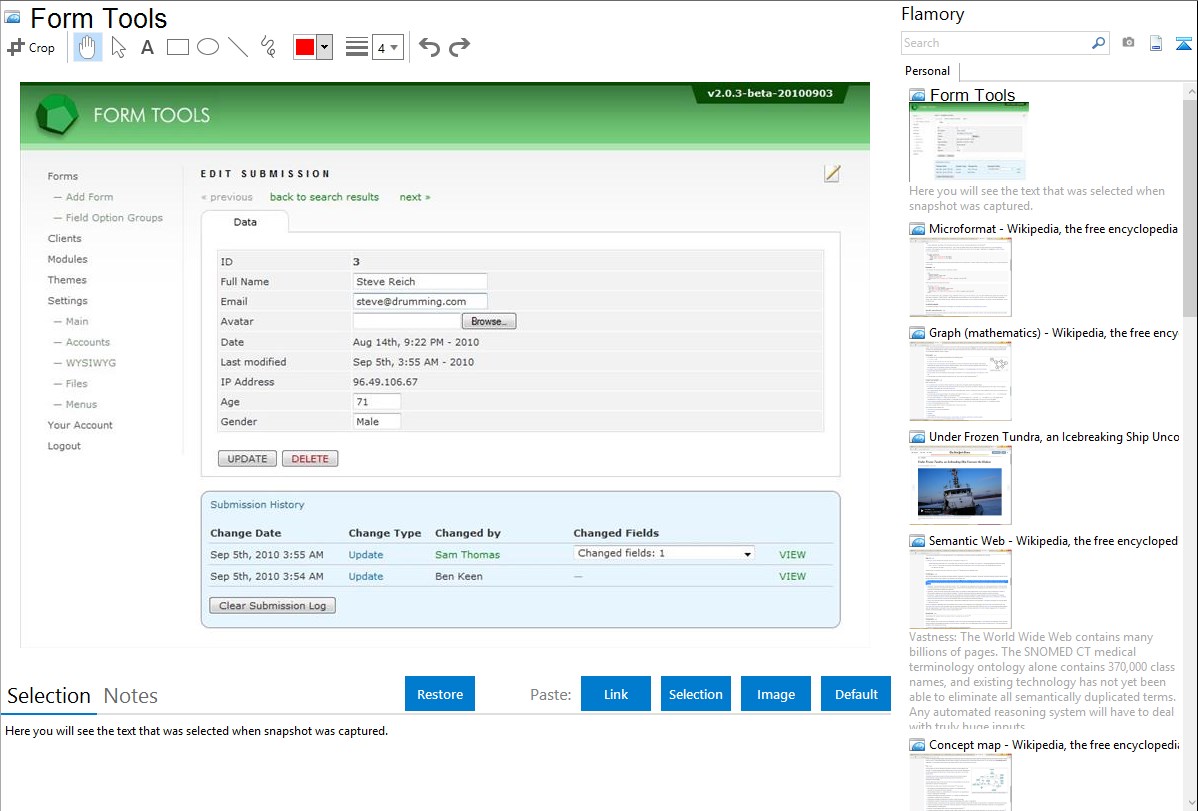Click the Clear Submission Log button

point(273,605)
